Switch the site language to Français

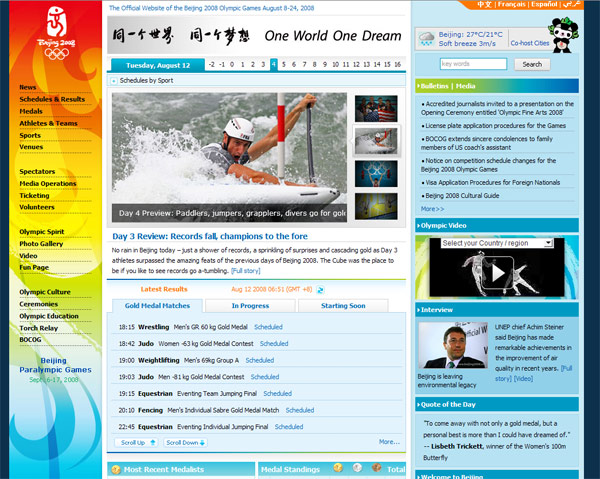(512, 4)
